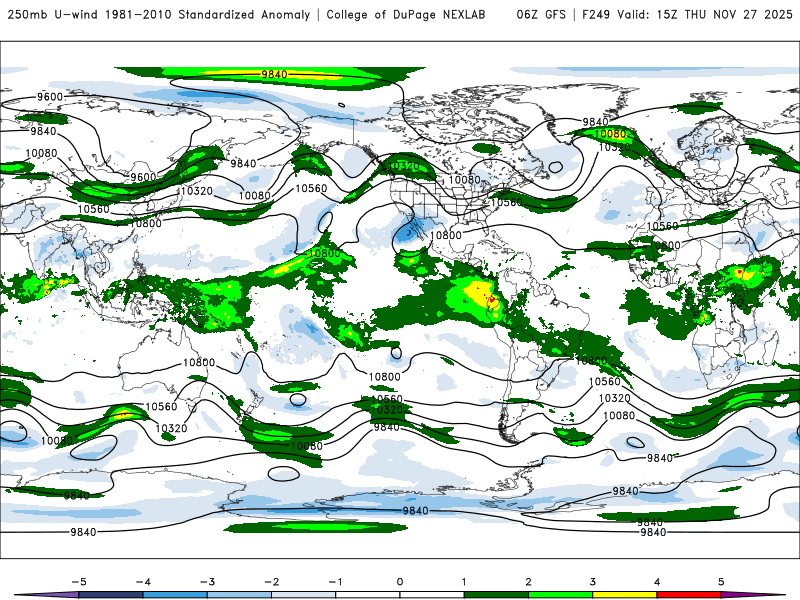
Task: Click the '10320' contour label over western Canada
Action: pos(404,166)
